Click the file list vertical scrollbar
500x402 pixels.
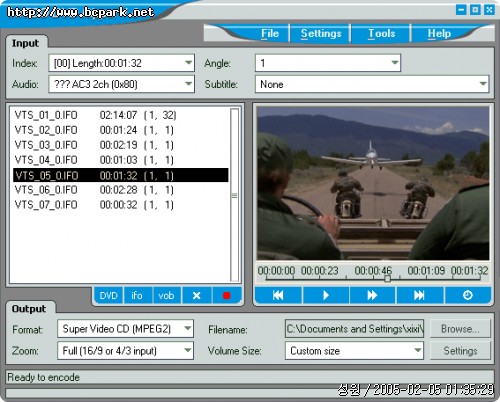pos(235,195)
